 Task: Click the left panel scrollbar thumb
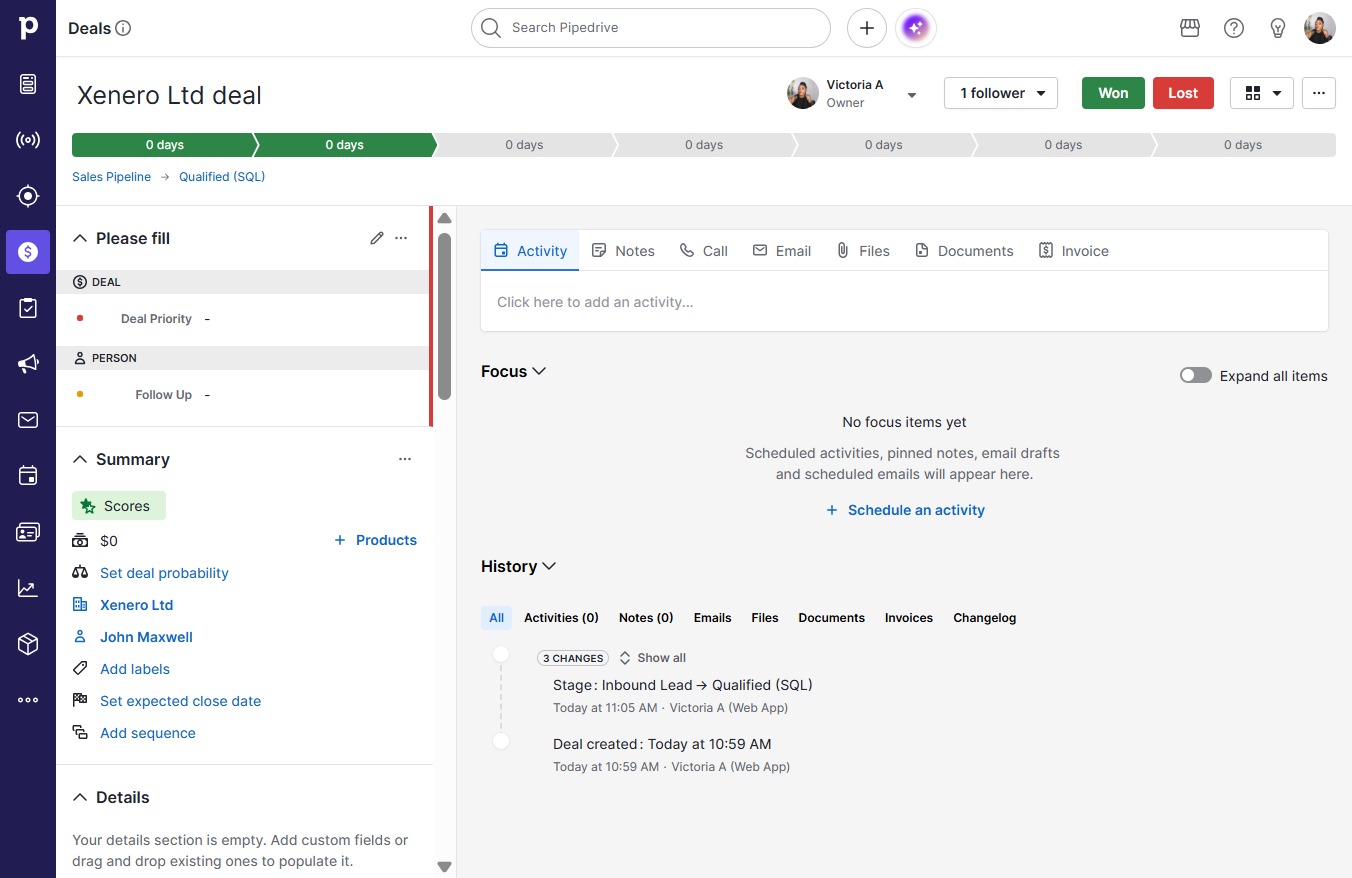pos(444,316)
